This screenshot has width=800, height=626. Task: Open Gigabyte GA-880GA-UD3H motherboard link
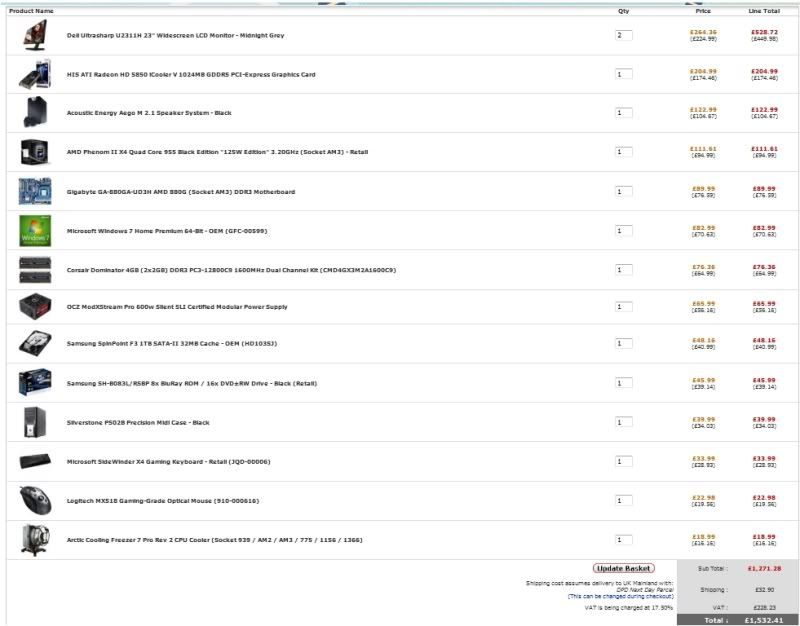[181, 192]
